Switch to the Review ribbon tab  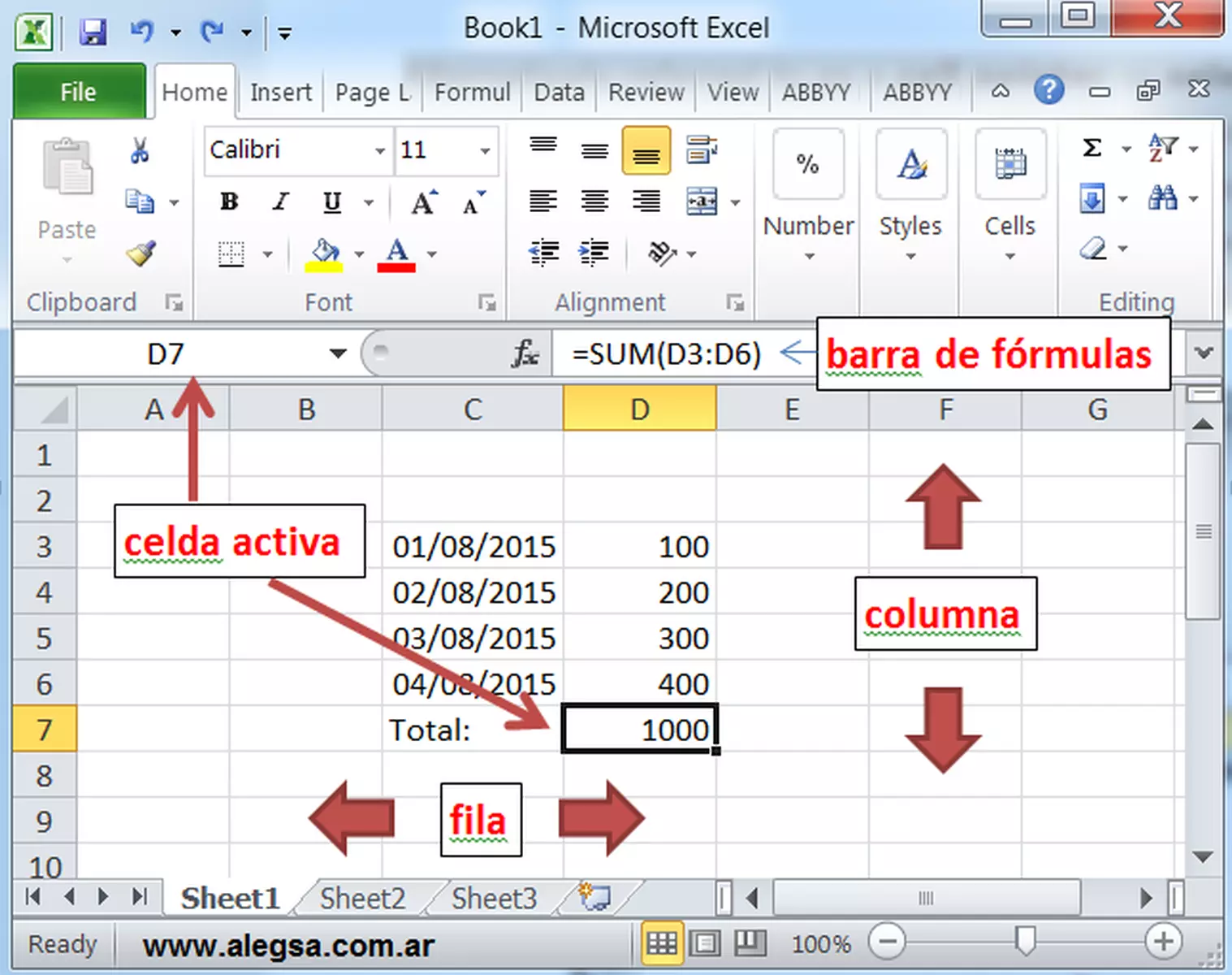click(x=646, y=92)
